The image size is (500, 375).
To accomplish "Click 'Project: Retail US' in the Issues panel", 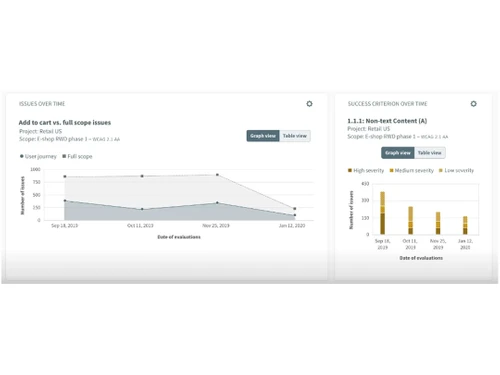I will coord(40,131).
